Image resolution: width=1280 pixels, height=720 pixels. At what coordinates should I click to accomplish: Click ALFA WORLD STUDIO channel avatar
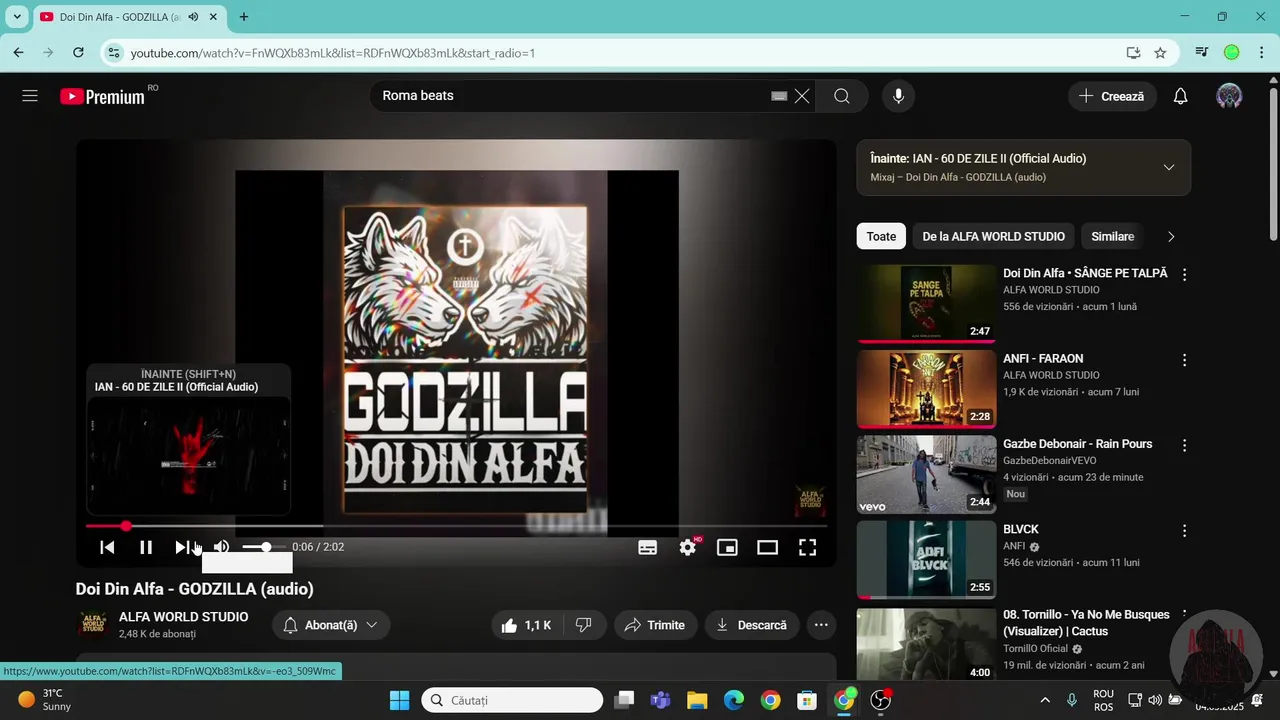[x=93, y=624]
